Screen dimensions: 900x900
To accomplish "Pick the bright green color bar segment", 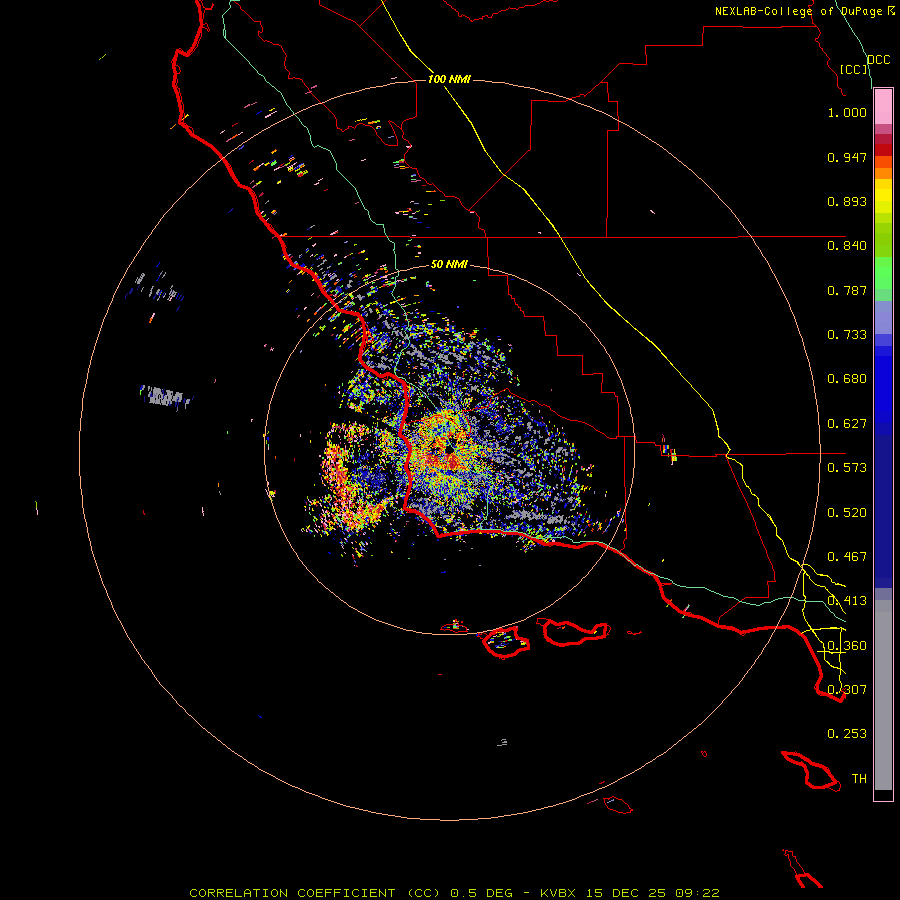I will [883, 273].
